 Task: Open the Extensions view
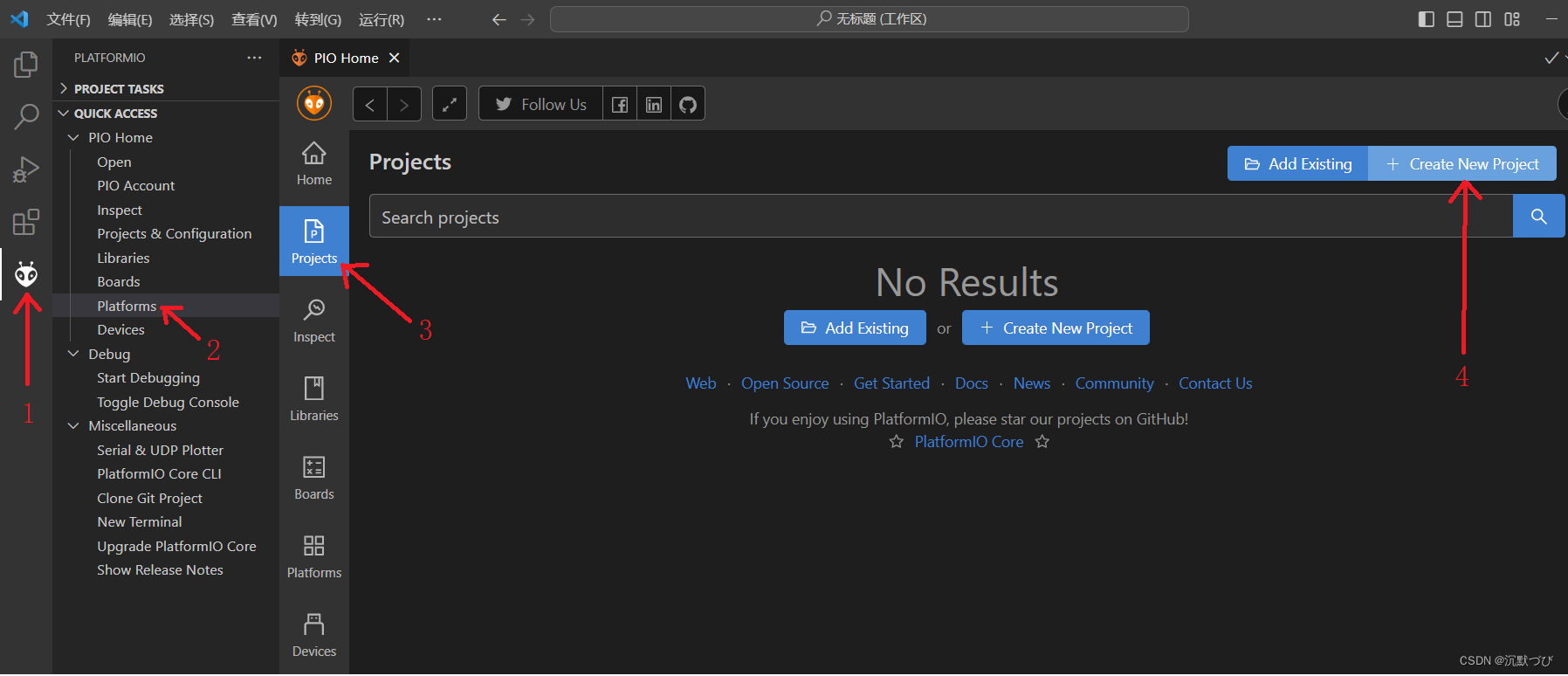(26, 222)
